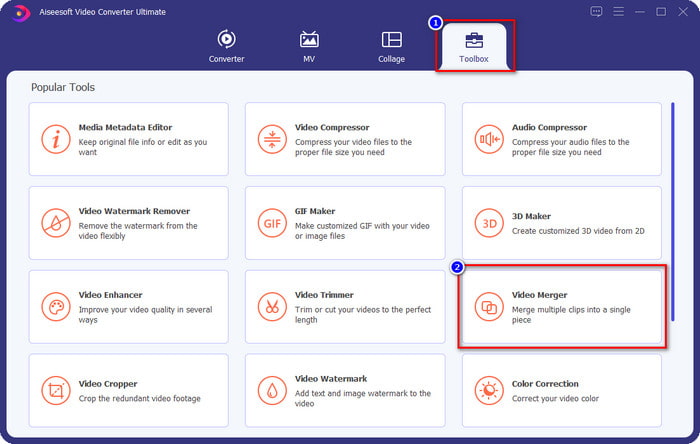
Task: Click 'Add text and image watermark' description
Action: click(x=363, y=398)
